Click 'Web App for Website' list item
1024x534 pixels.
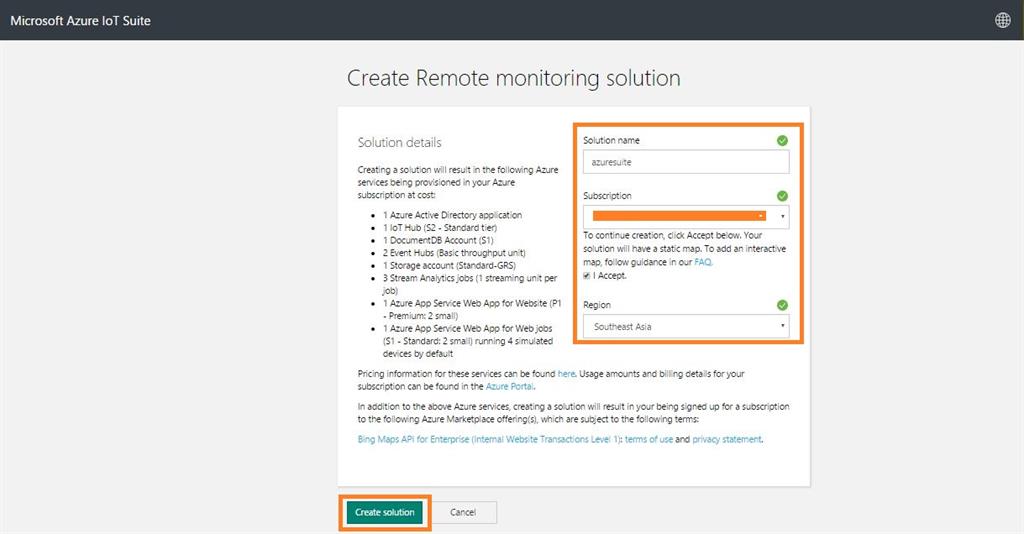click(x=472, y=309)
